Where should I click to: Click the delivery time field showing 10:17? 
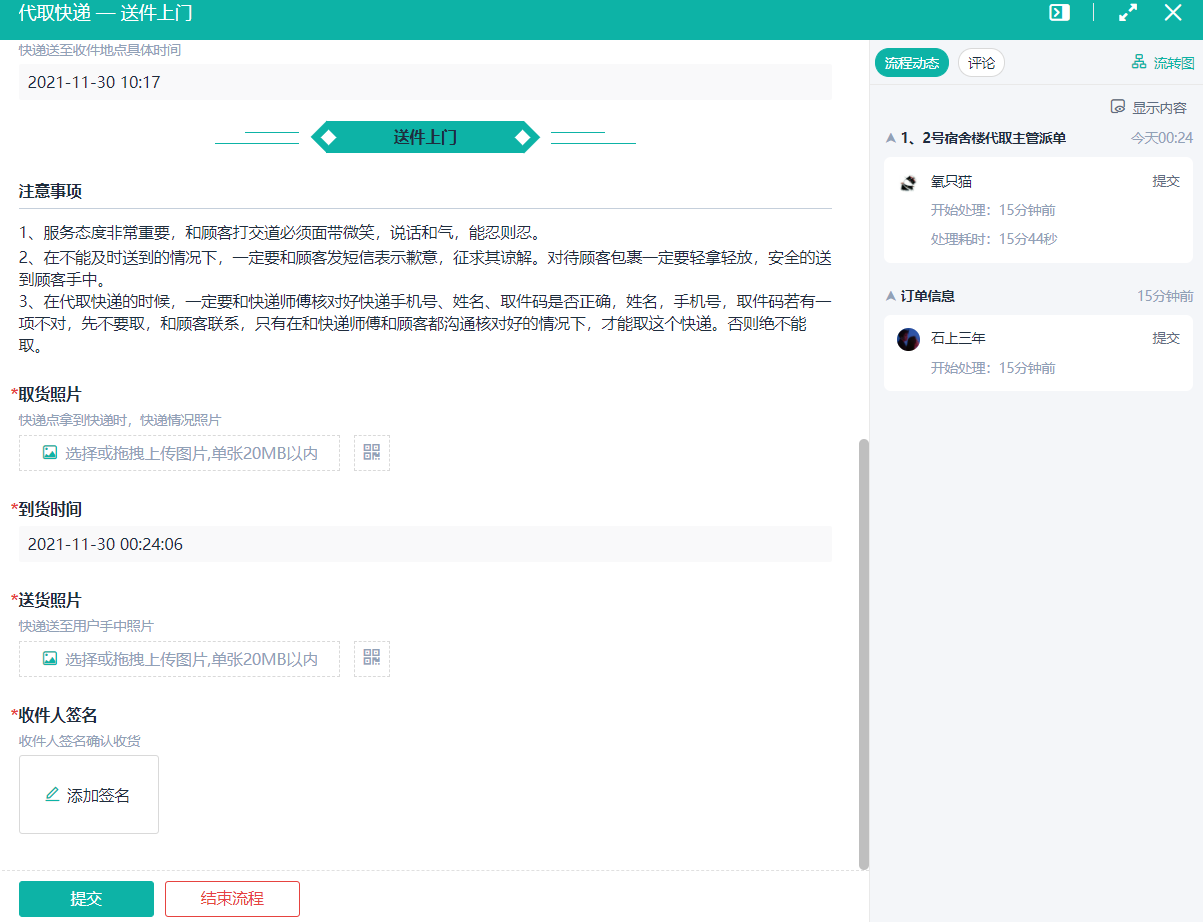425,82
